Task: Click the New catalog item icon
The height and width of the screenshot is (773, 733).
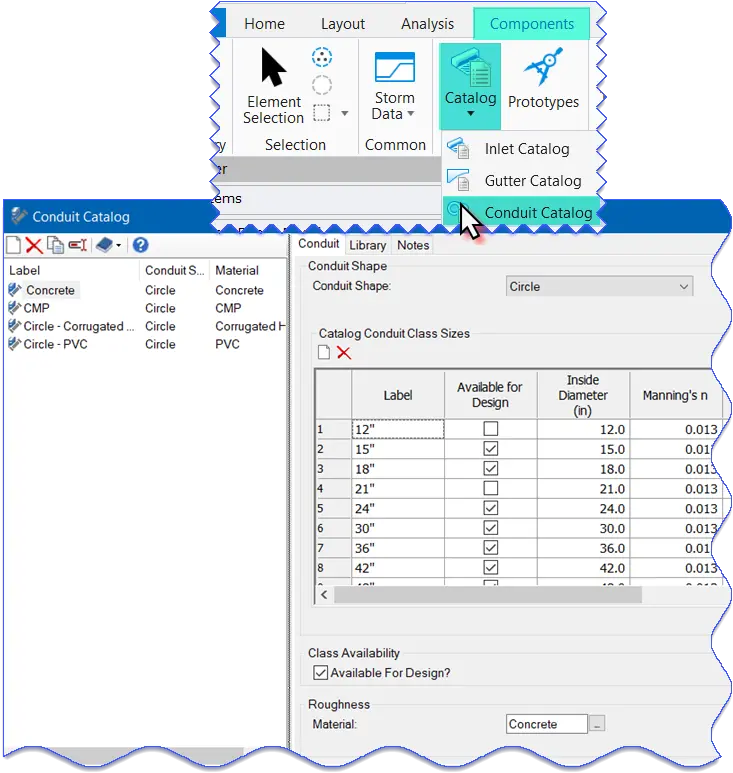Action: click(x=13, y=245)
